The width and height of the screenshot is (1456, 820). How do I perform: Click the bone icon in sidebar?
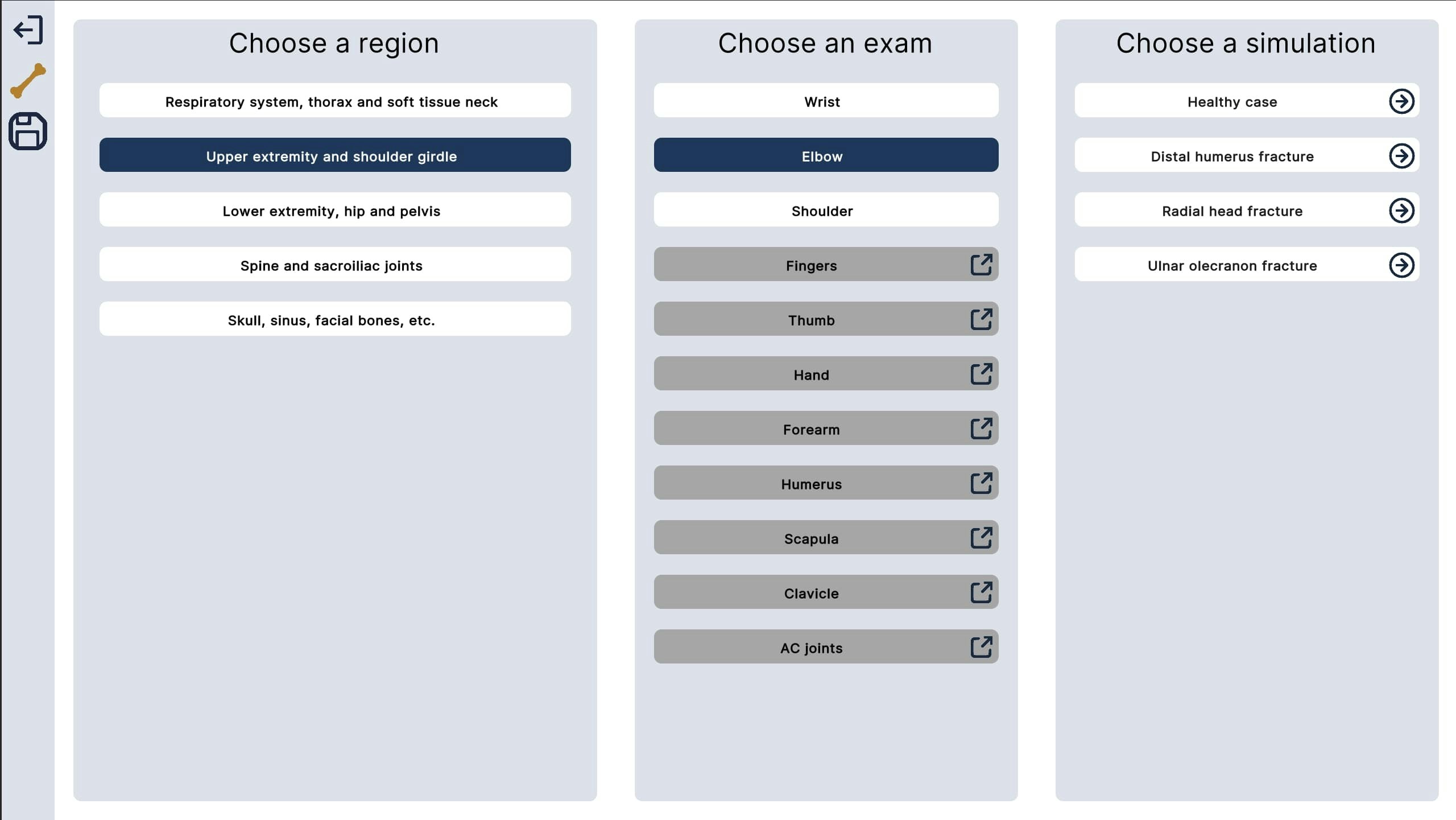pos(28,80)
